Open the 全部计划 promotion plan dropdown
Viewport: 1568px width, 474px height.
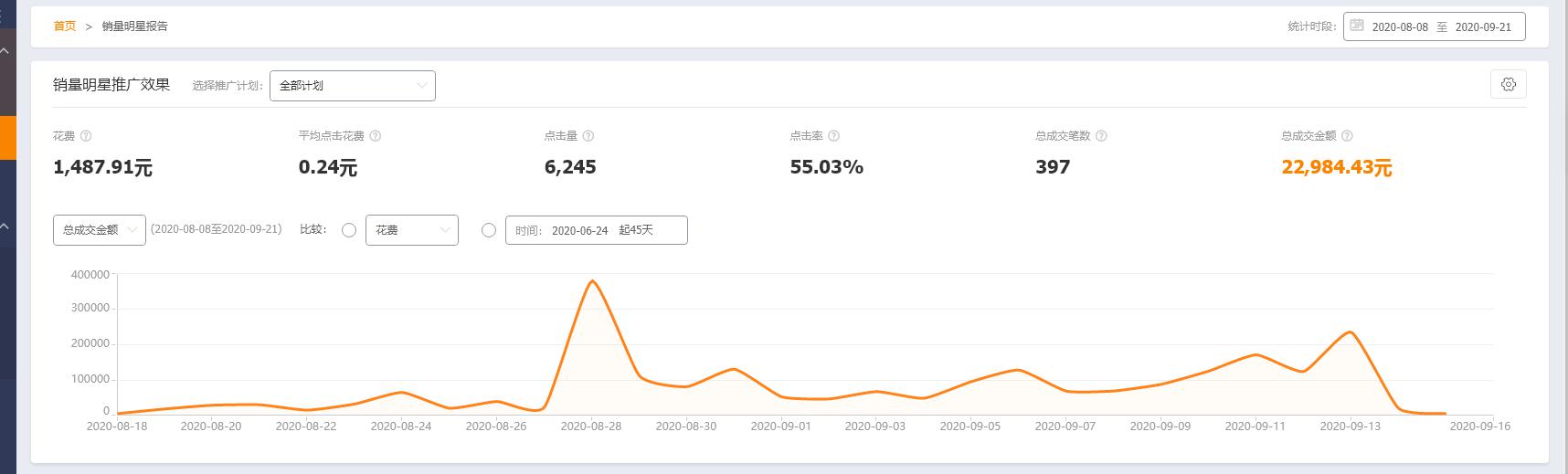[x=353, y=85]
